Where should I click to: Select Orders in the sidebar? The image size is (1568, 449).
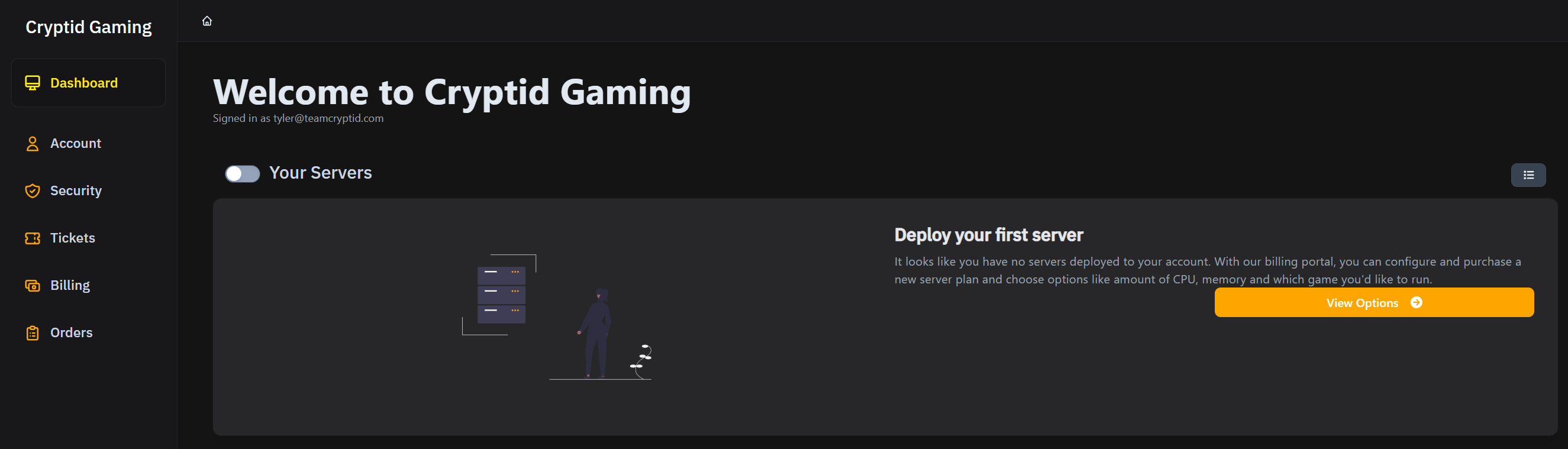(x=88, y=333)
